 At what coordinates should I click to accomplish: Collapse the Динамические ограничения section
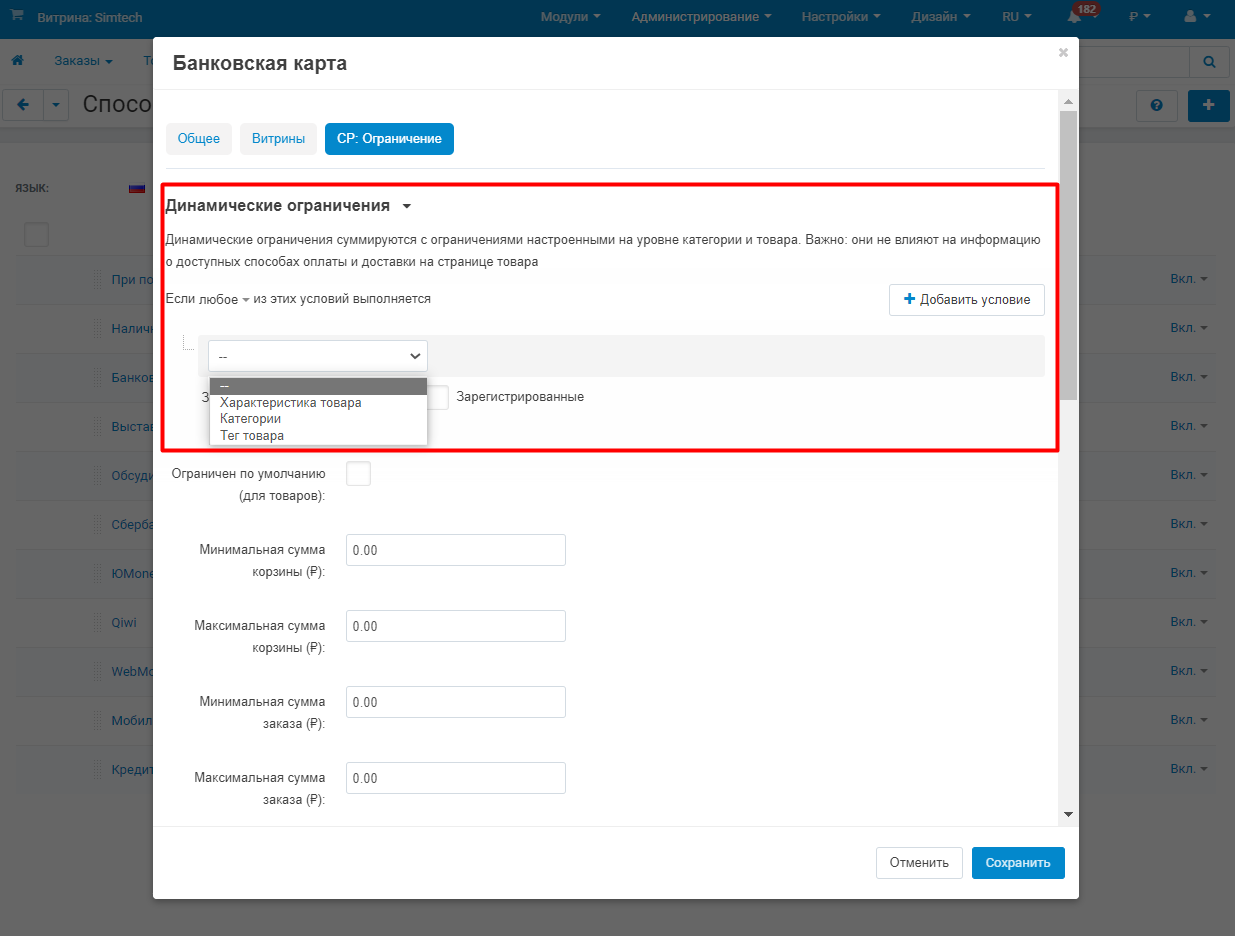coord(289,206)
